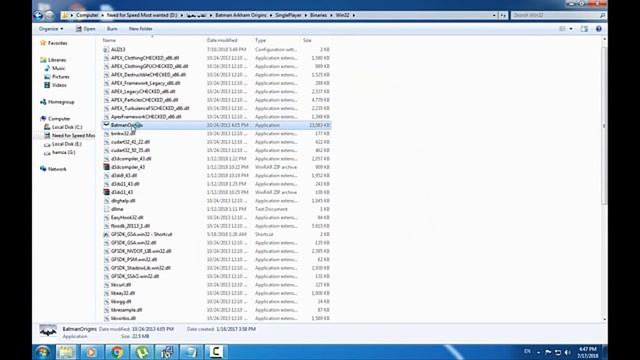
Task: Open the Camtasia C taskbar icon
Action: pos(216,352)
